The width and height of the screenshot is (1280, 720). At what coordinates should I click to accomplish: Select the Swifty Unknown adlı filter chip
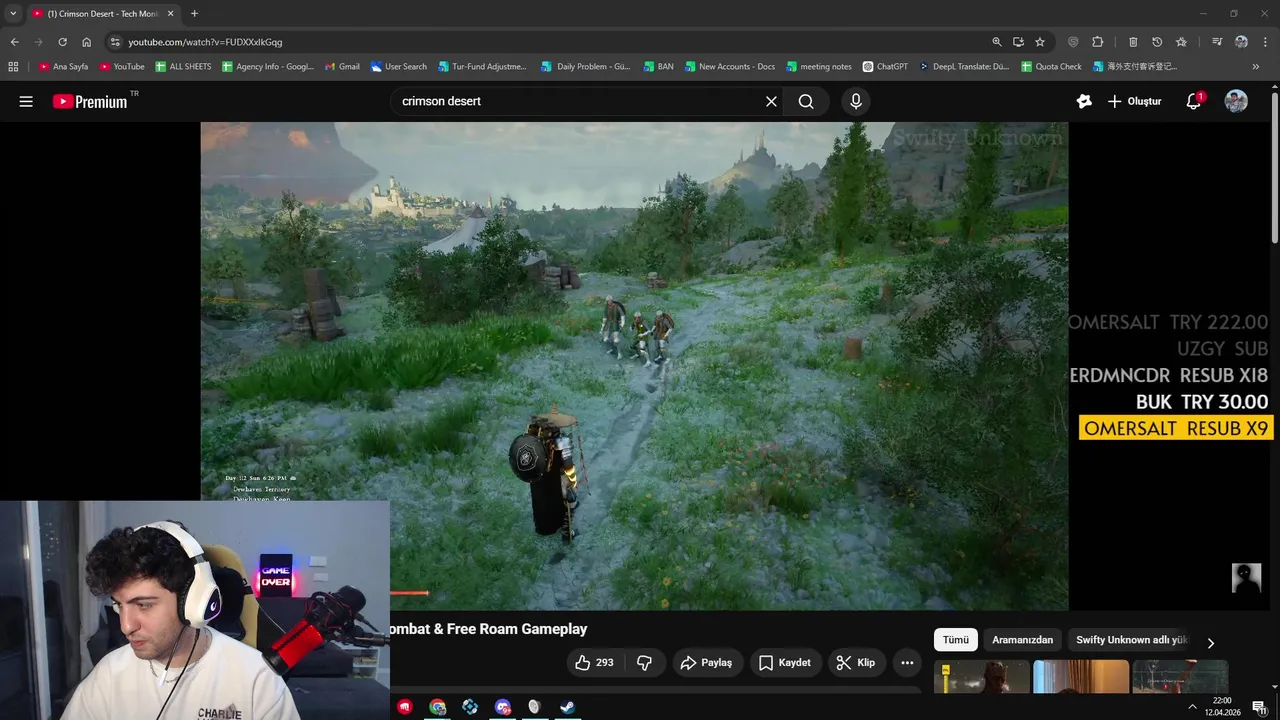pyautogui.click(x=1131, y=640)
